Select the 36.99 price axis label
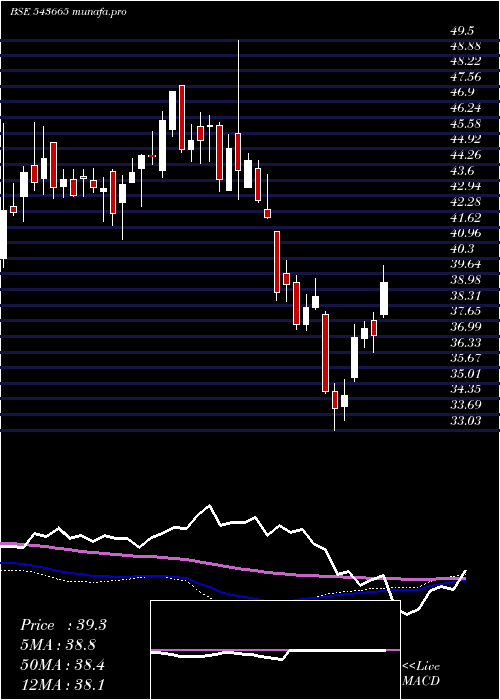 [x=466, y=327]
